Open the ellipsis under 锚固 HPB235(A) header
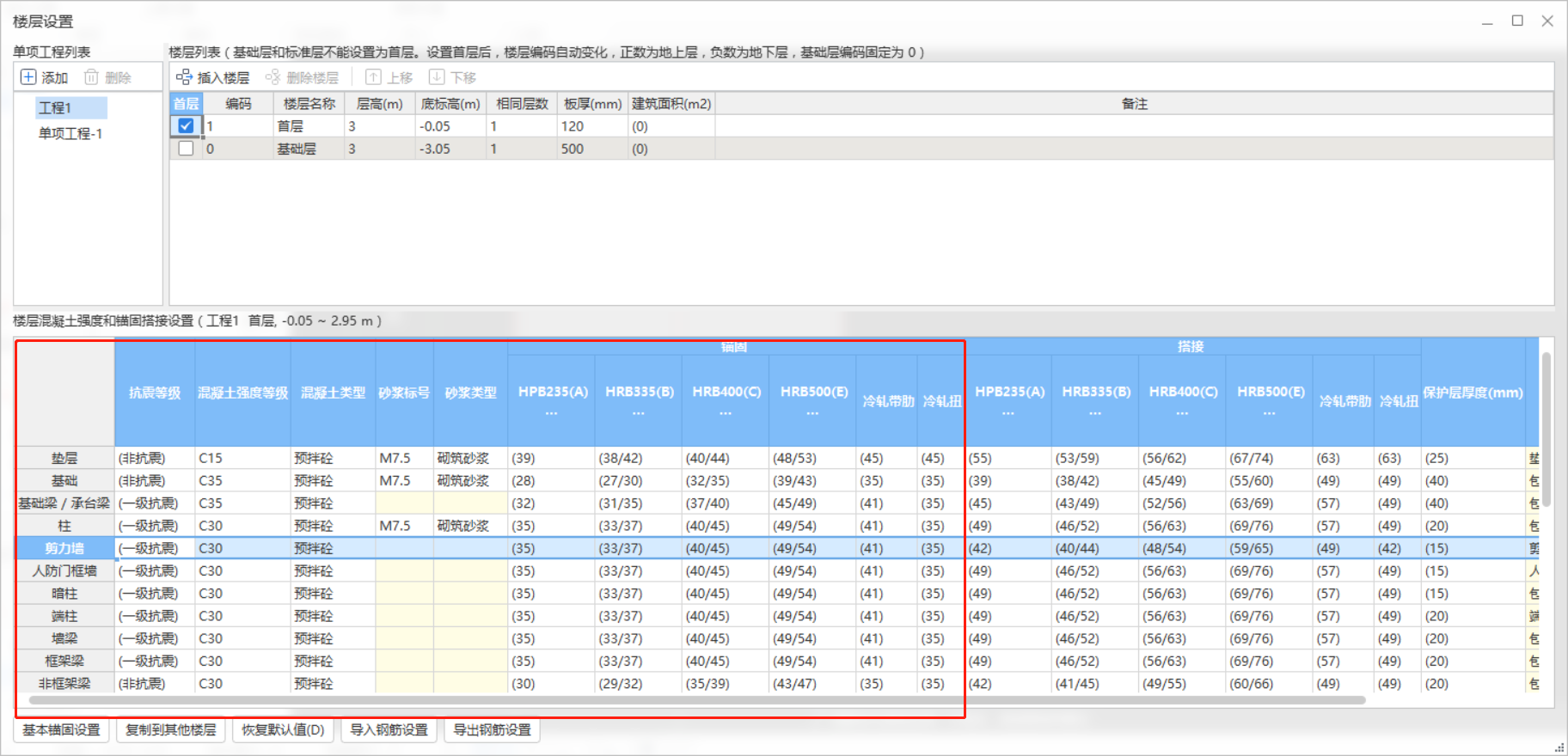 (552, 413)
